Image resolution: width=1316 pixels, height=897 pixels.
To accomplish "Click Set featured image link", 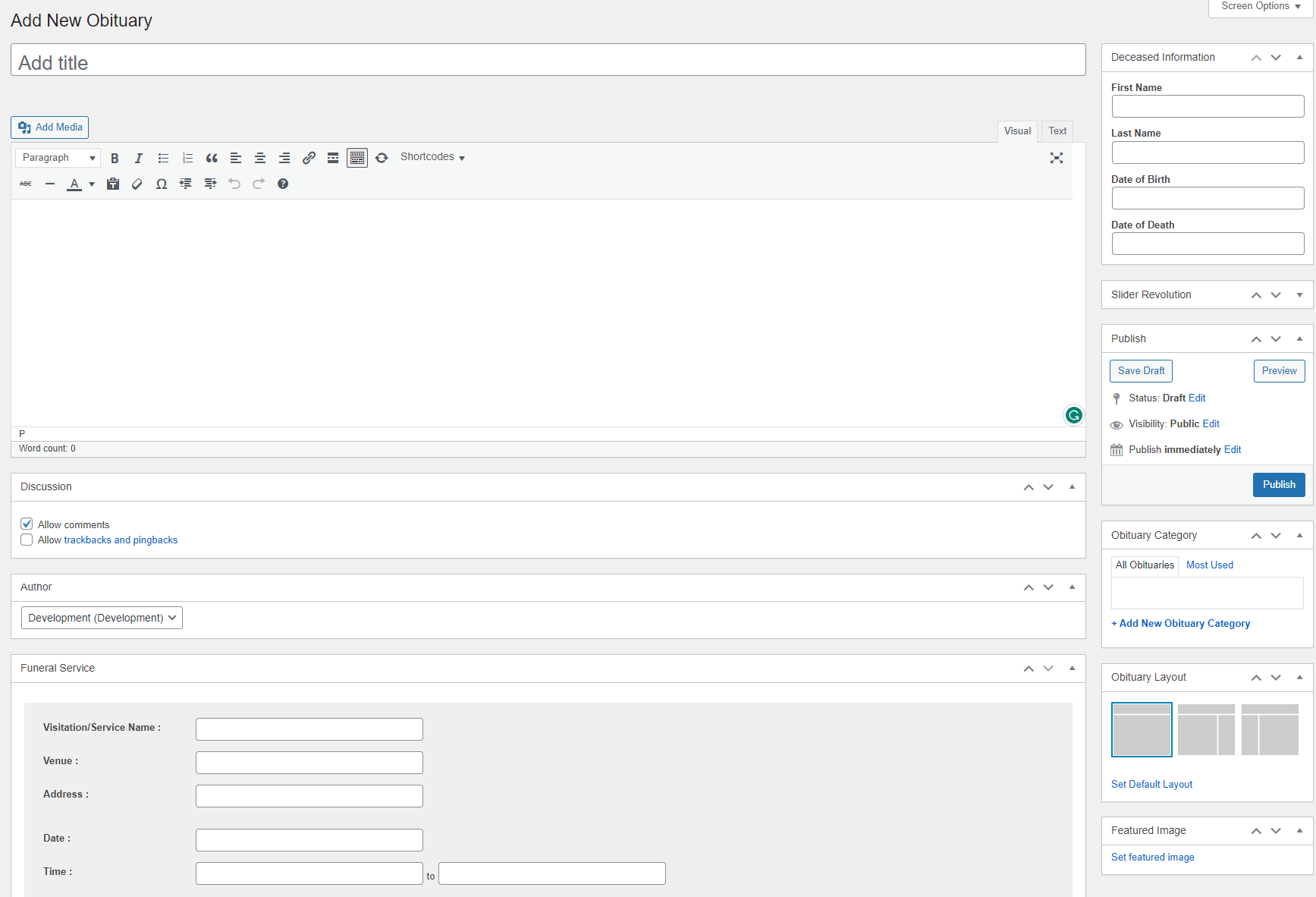I will click(x=1152, y=858).
